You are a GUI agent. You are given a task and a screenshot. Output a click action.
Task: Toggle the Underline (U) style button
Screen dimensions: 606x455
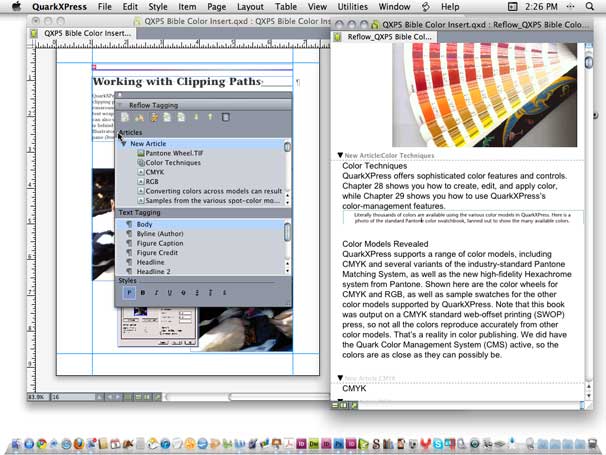pyautogui.click(x=170, y=293)
